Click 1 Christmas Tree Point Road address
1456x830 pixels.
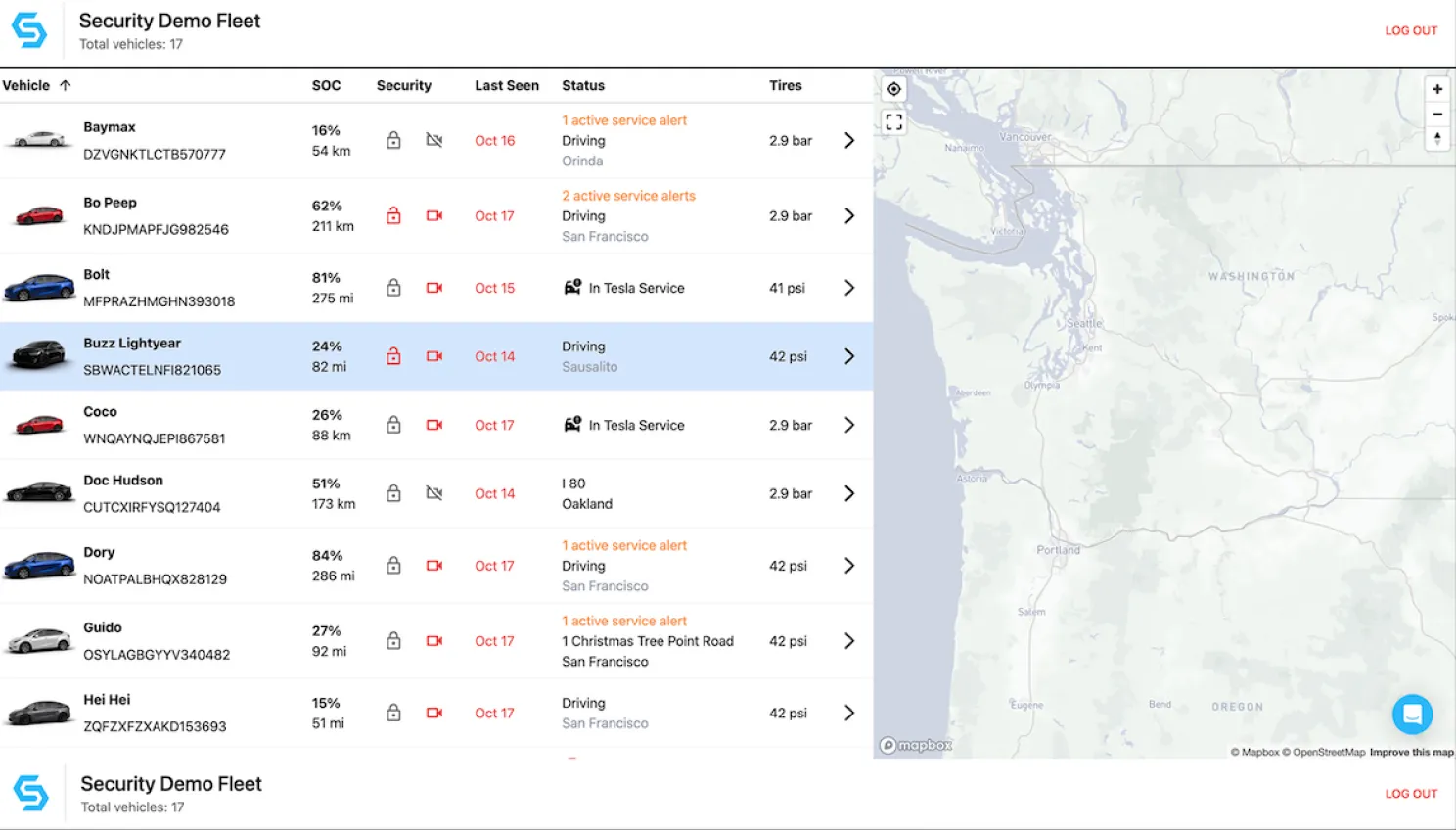[x=648, y=641]
